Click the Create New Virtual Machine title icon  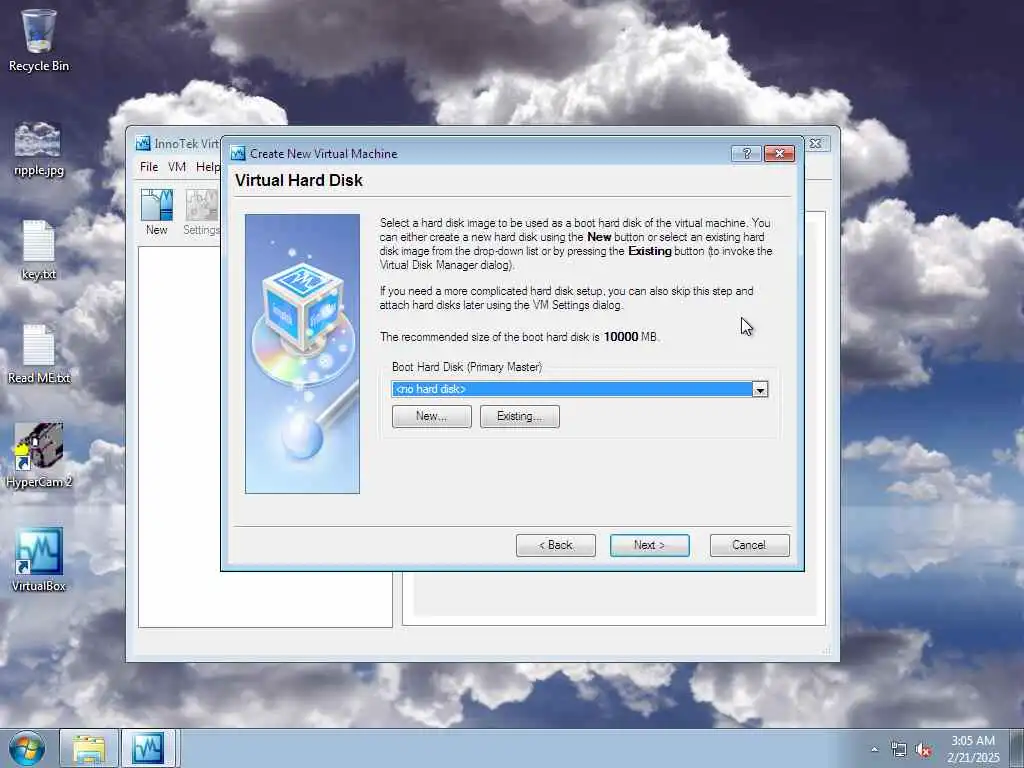click(238, 153)
